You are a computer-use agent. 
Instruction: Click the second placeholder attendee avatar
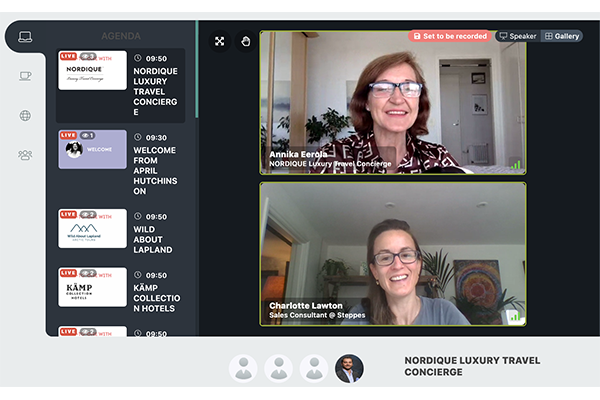point(279,368)
